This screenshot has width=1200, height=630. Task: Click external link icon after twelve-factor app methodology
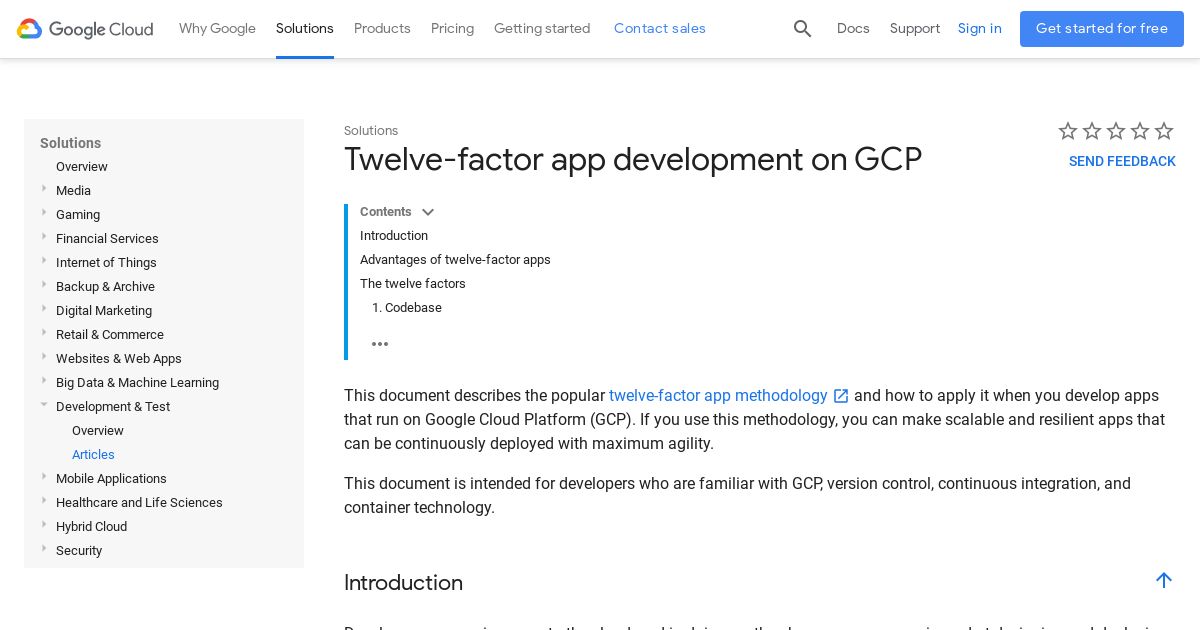pos(841,396)
